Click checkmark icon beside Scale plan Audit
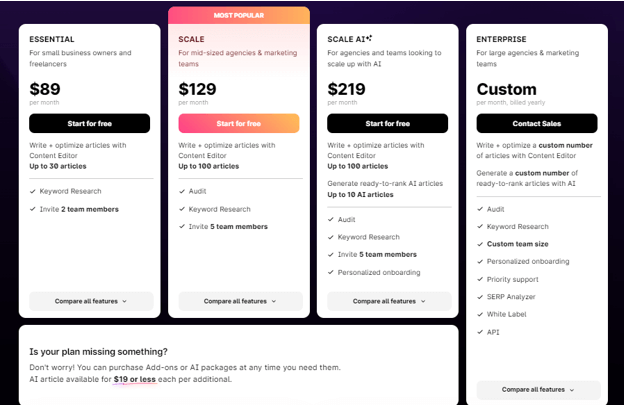This screenshot has height=405, width=624. pos(182,191)
